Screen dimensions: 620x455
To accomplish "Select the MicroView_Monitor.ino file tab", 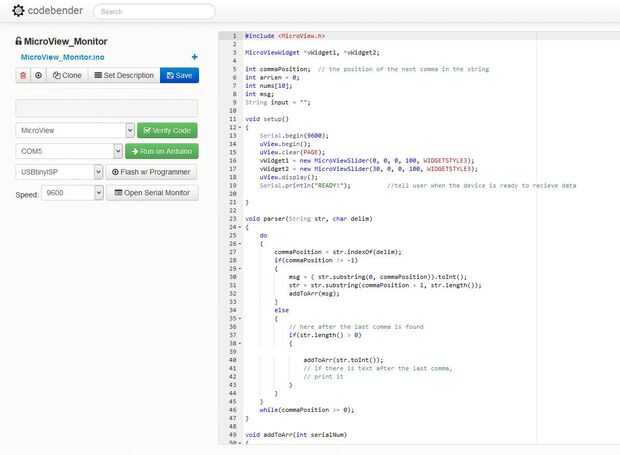I will 62,57.
